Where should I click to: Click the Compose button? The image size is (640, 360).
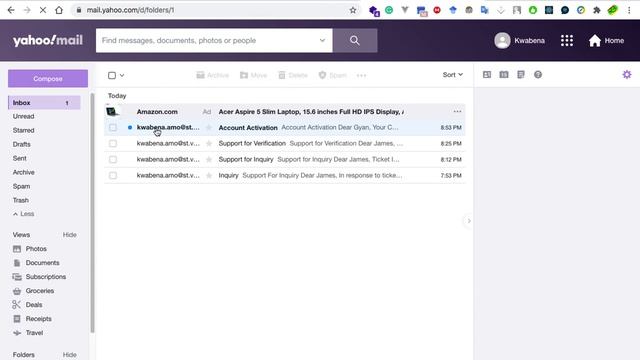click(x=48, y=78)
